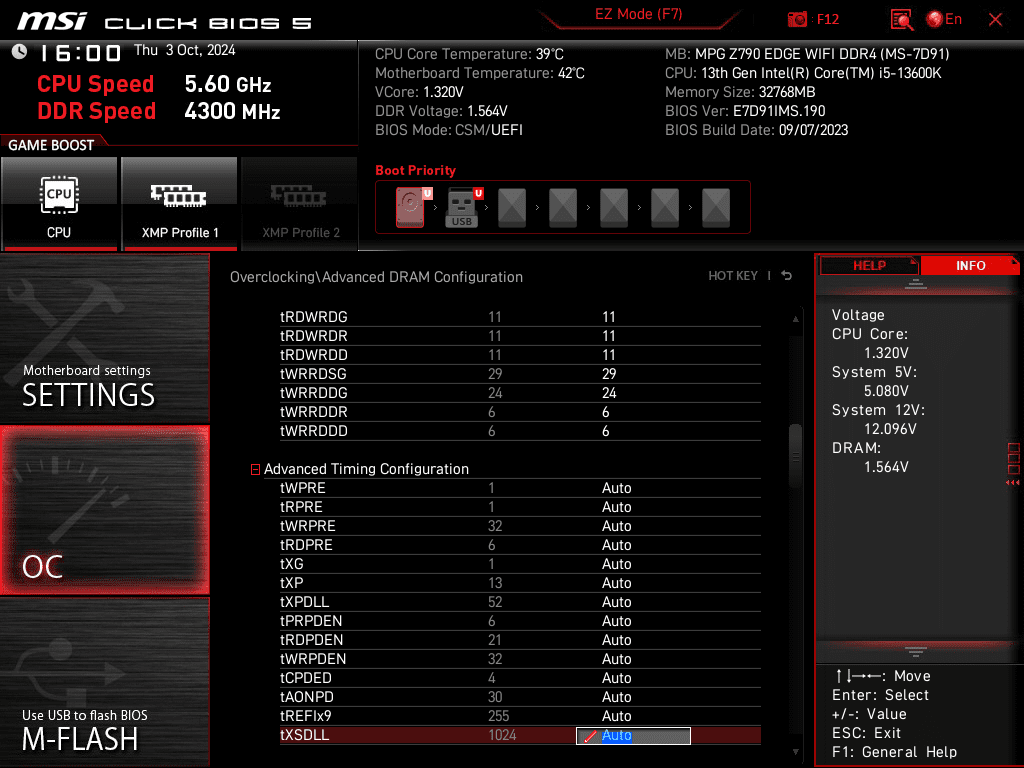
Task: Open the BIOS search magnifier icon
Action: [901, 20]
